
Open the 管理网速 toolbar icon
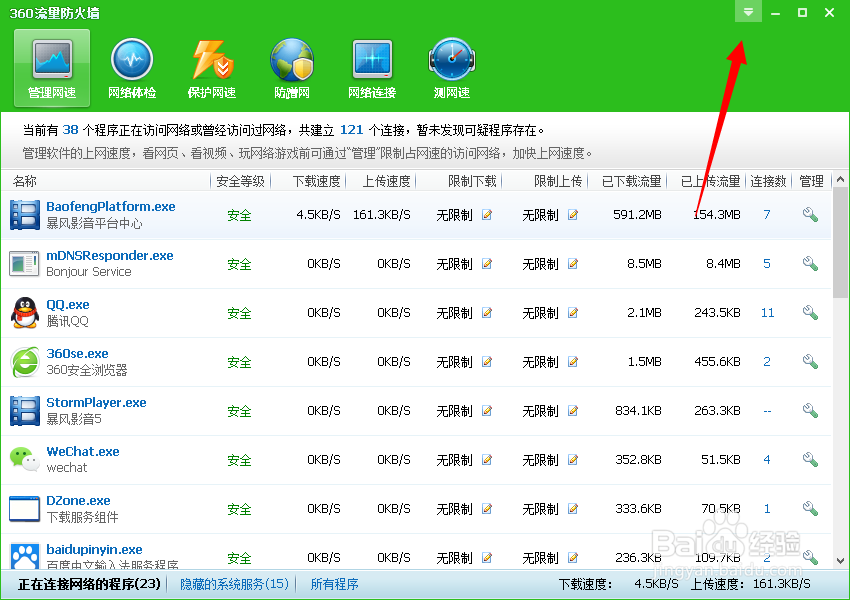pyautogui.click(x=52, y=68)
